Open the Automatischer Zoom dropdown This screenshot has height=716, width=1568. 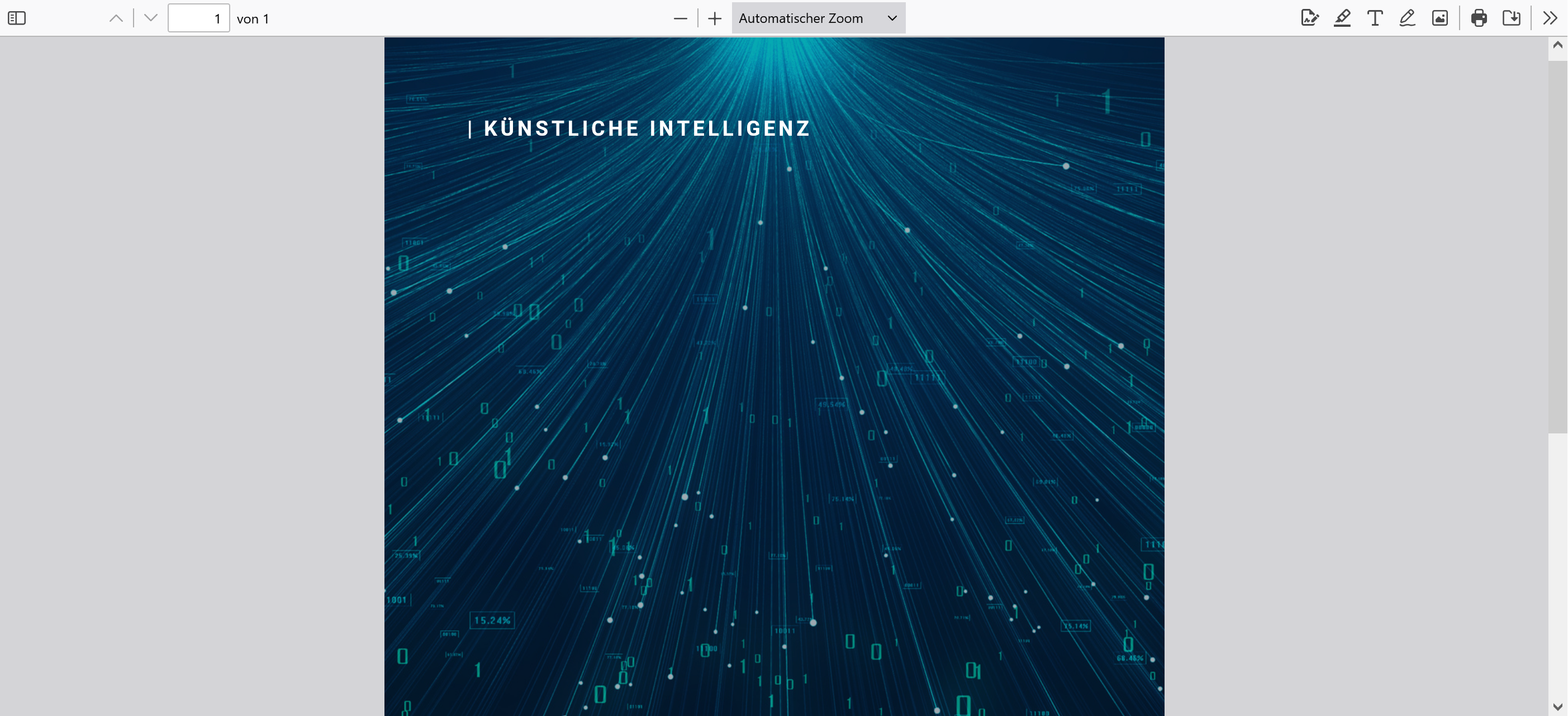818,18
